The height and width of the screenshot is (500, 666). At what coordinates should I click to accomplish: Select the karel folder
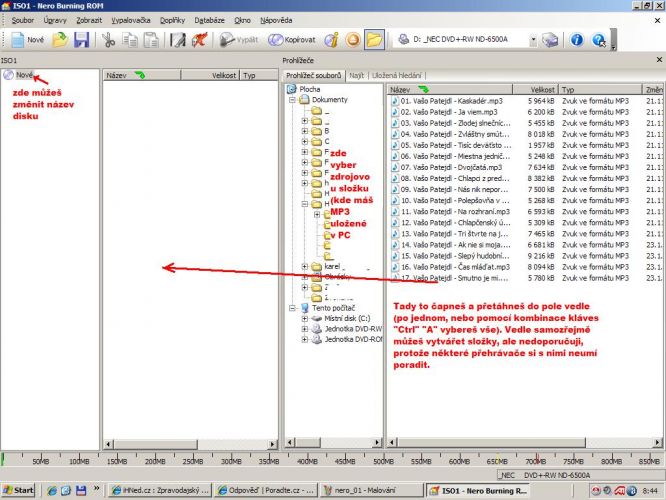click(x=332, y=266)
